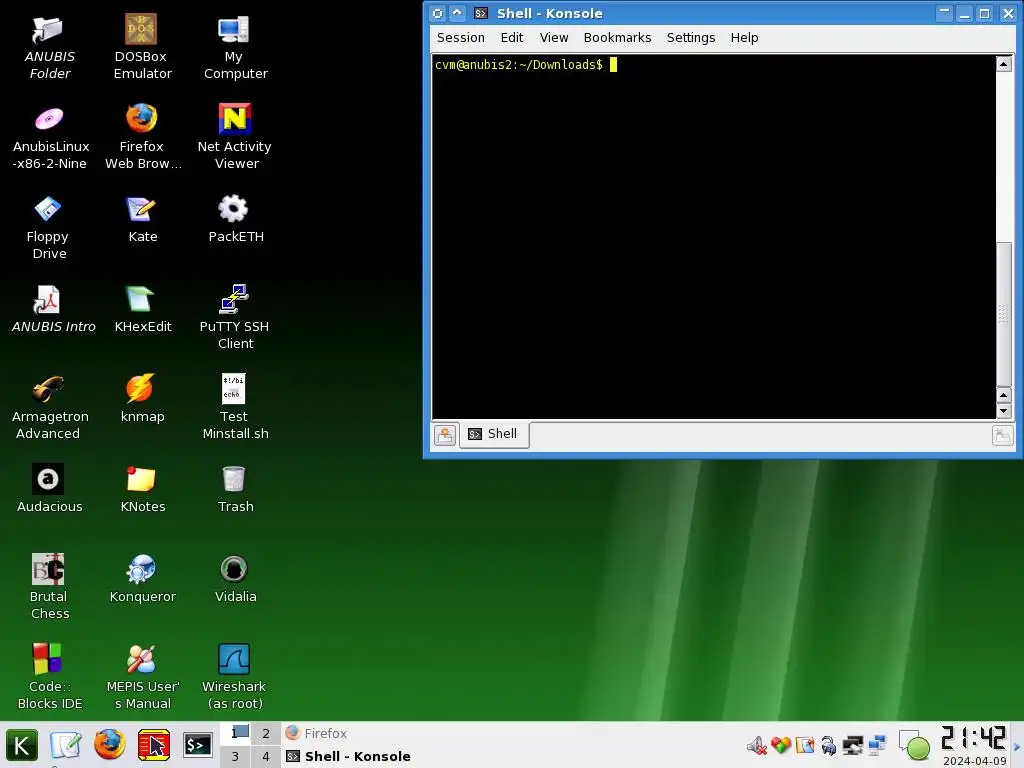
Task: Open the Bookmarks menu in Konsole
Action: tap(617, 38)
